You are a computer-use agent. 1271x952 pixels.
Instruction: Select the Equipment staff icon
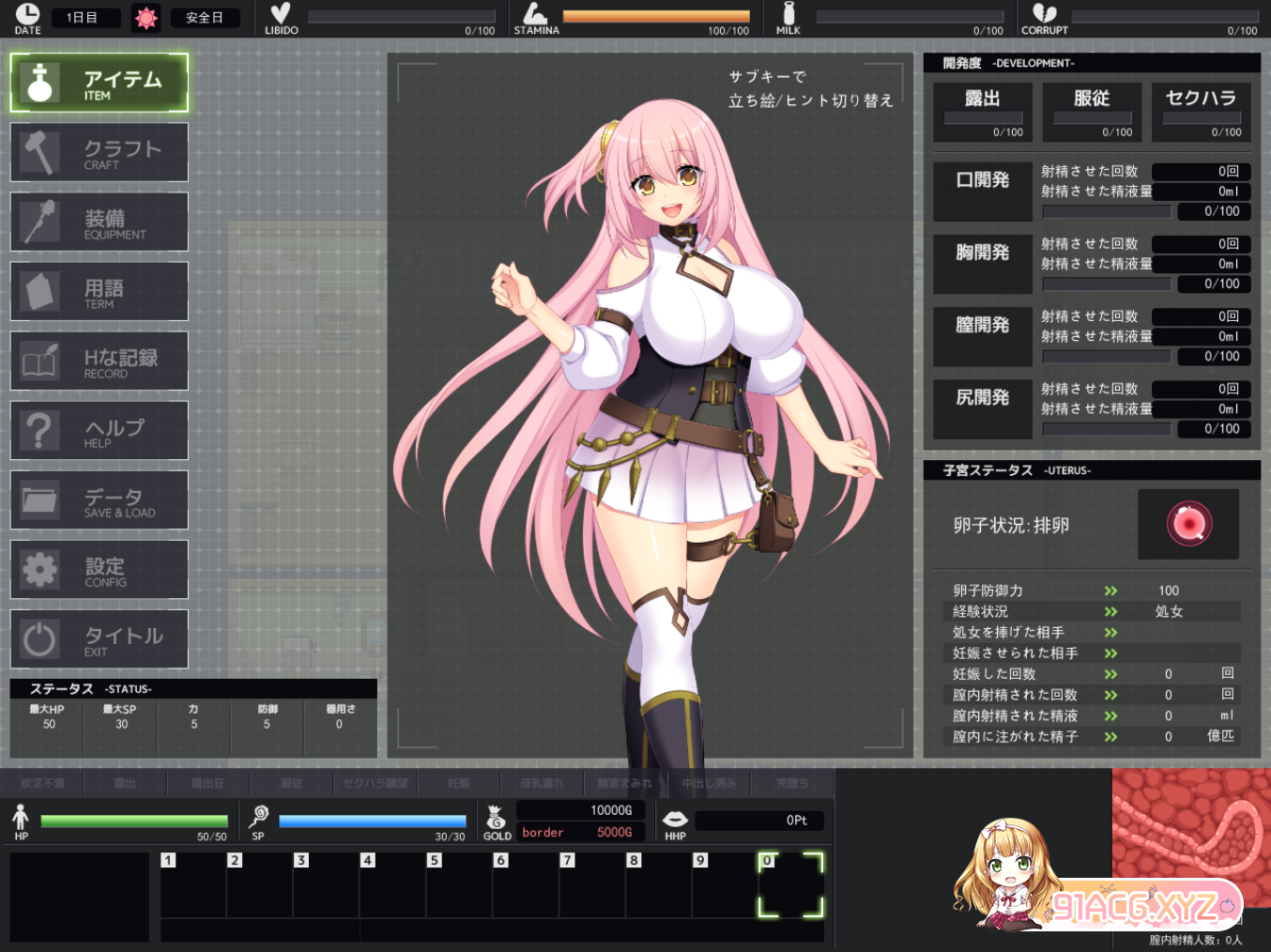(x=39, y=222)
